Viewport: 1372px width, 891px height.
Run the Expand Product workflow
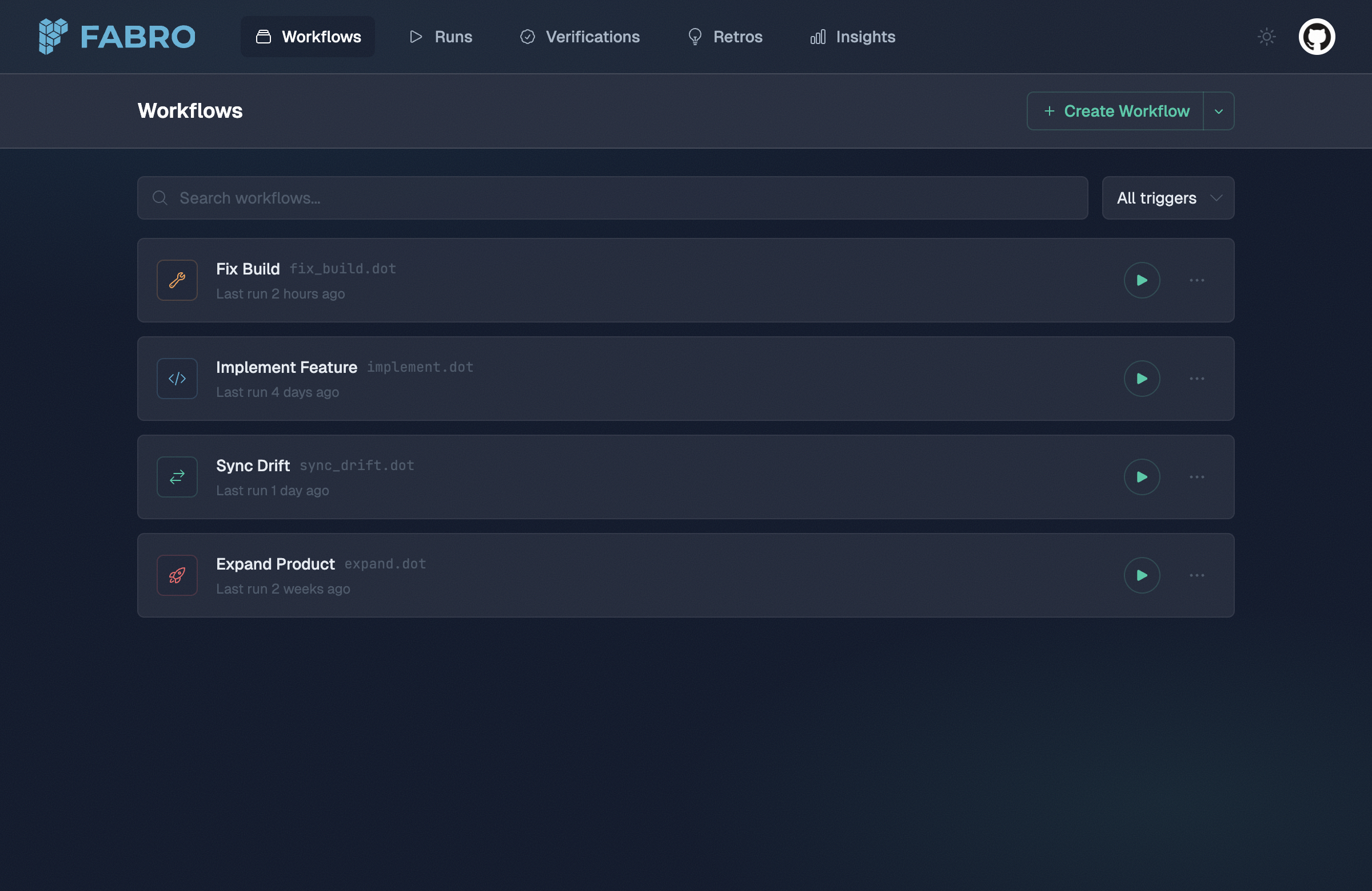point(1142,575)
